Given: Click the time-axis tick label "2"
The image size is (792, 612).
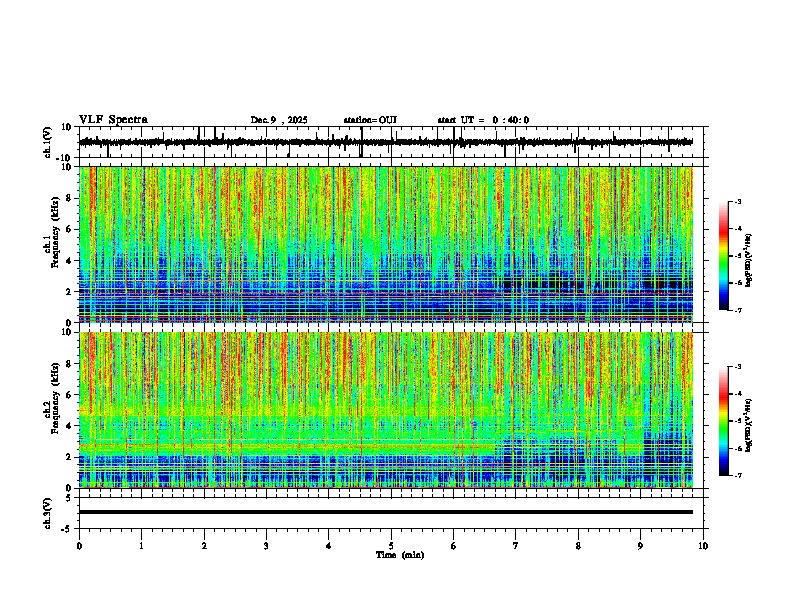Looking at the screenshot, I should tap(204, 546).
